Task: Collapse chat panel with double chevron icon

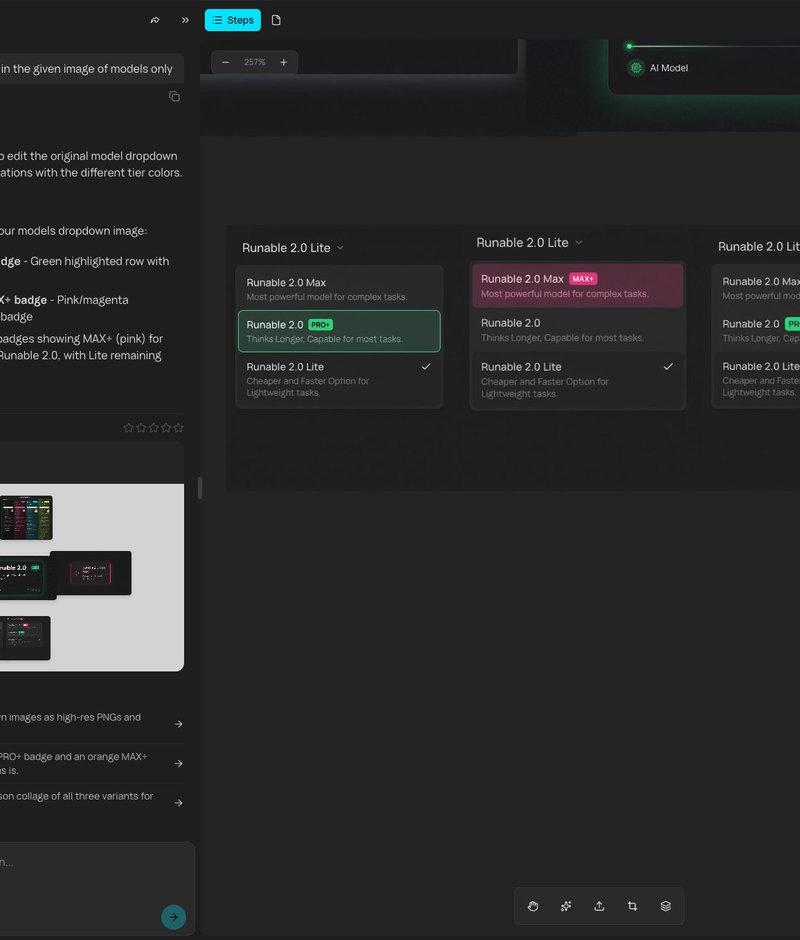Action: coord(185,20)
